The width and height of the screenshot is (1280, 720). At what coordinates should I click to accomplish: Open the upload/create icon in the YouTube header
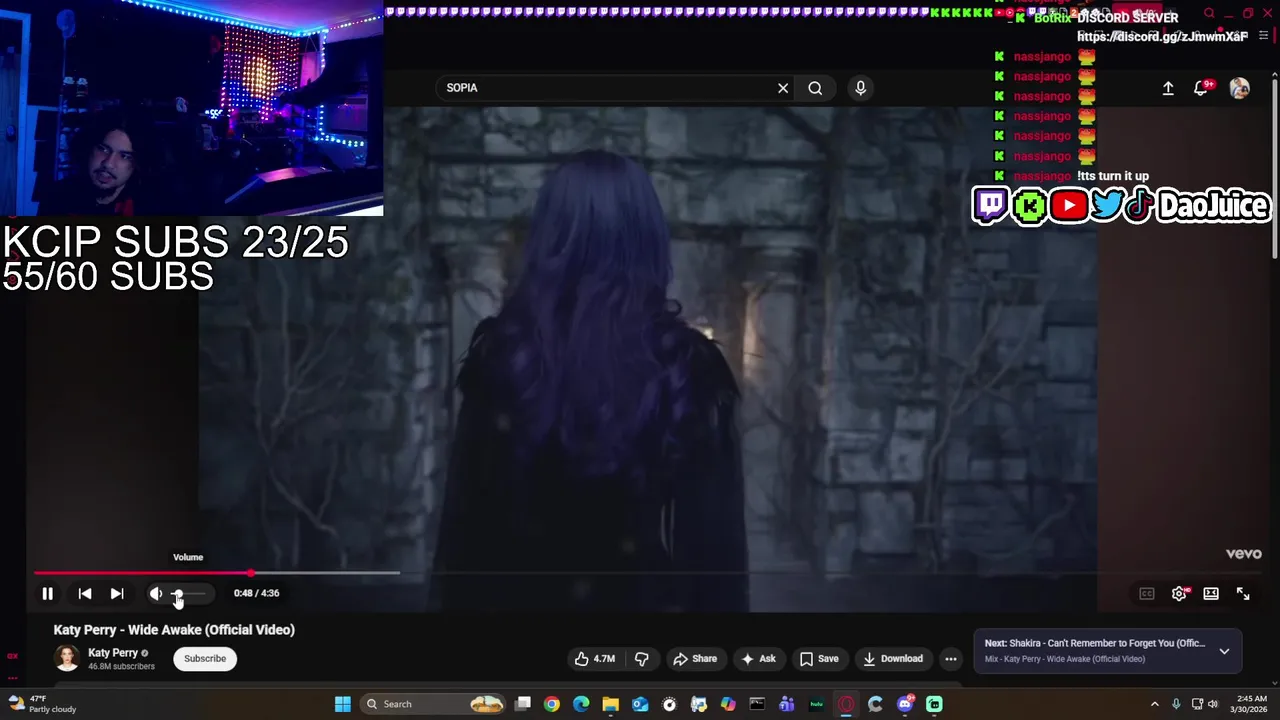[1168, 88]
